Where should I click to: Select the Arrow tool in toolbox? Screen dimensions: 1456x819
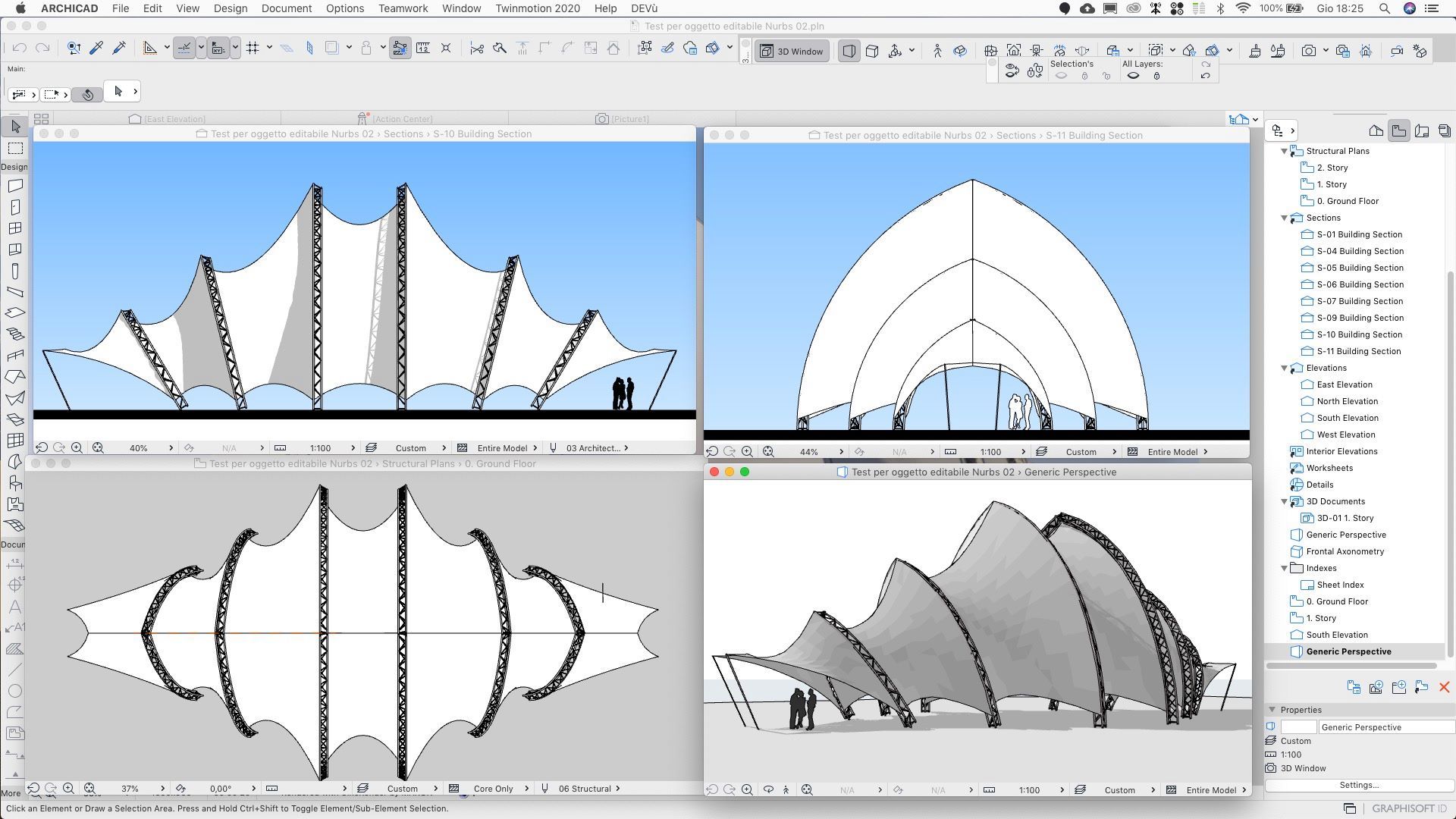coord(15,126)
